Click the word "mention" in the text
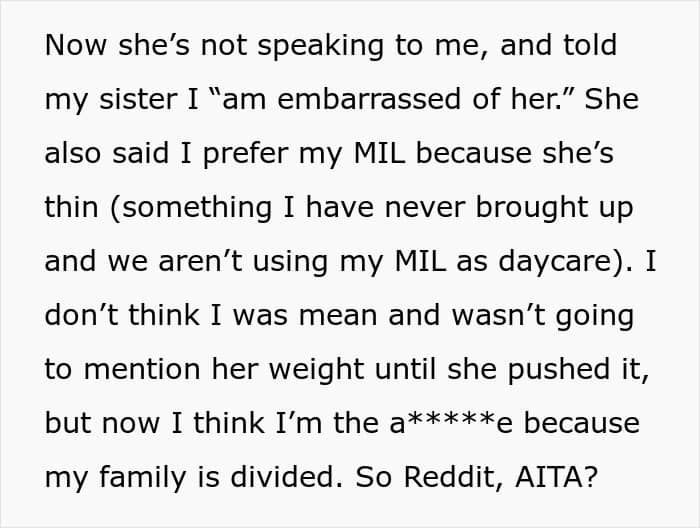This screenshot has width=700, height=528. tap(142, 370)
